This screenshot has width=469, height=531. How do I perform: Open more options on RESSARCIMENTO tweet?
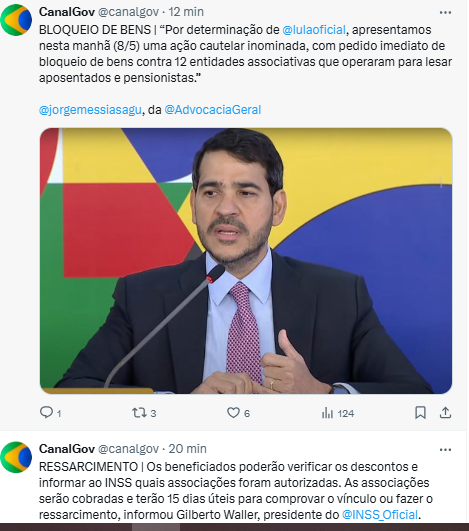click(445, 450)
